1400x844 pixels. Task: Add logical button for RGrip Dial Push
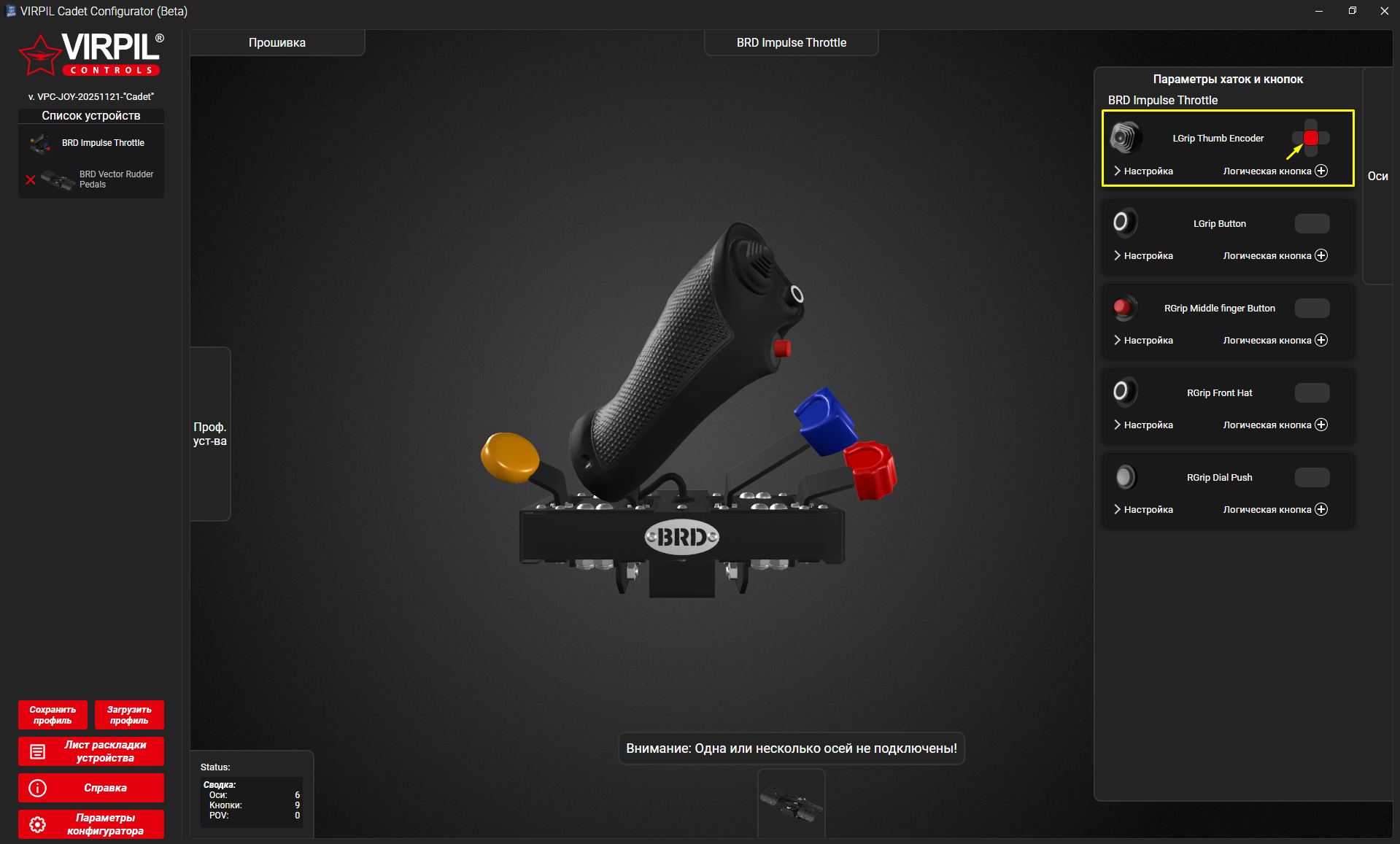tap(1321, 509)
